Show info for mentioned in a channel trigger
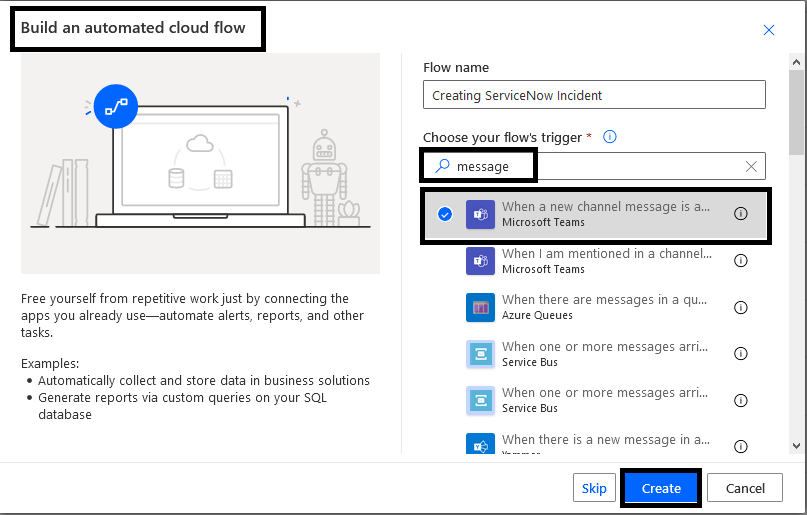The height and width of the screenshot is (515, 807). point(741,261)
